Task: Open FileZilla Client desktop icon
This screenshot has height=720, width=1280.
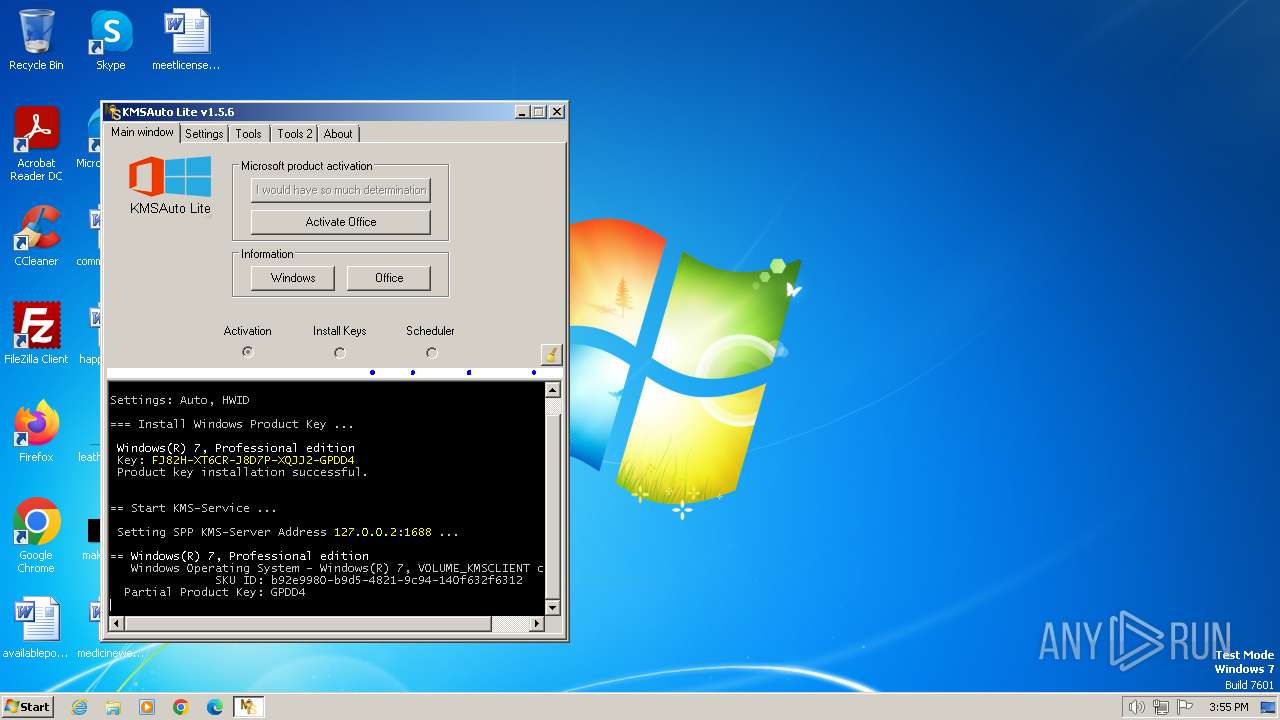Action: pyautogui.click(x=36, y=333)
